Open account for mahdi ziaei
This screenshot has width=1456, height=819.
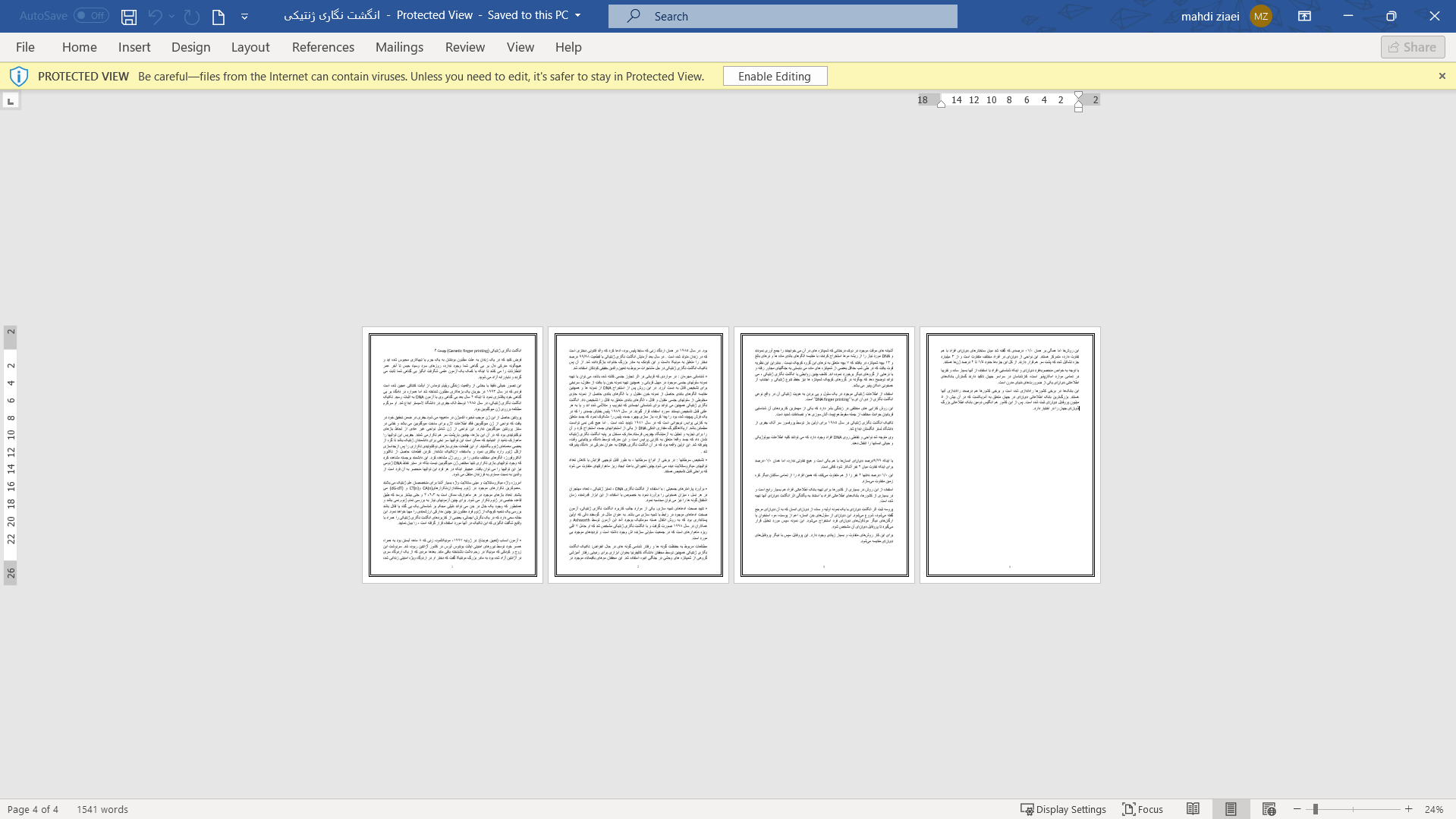1210,16
